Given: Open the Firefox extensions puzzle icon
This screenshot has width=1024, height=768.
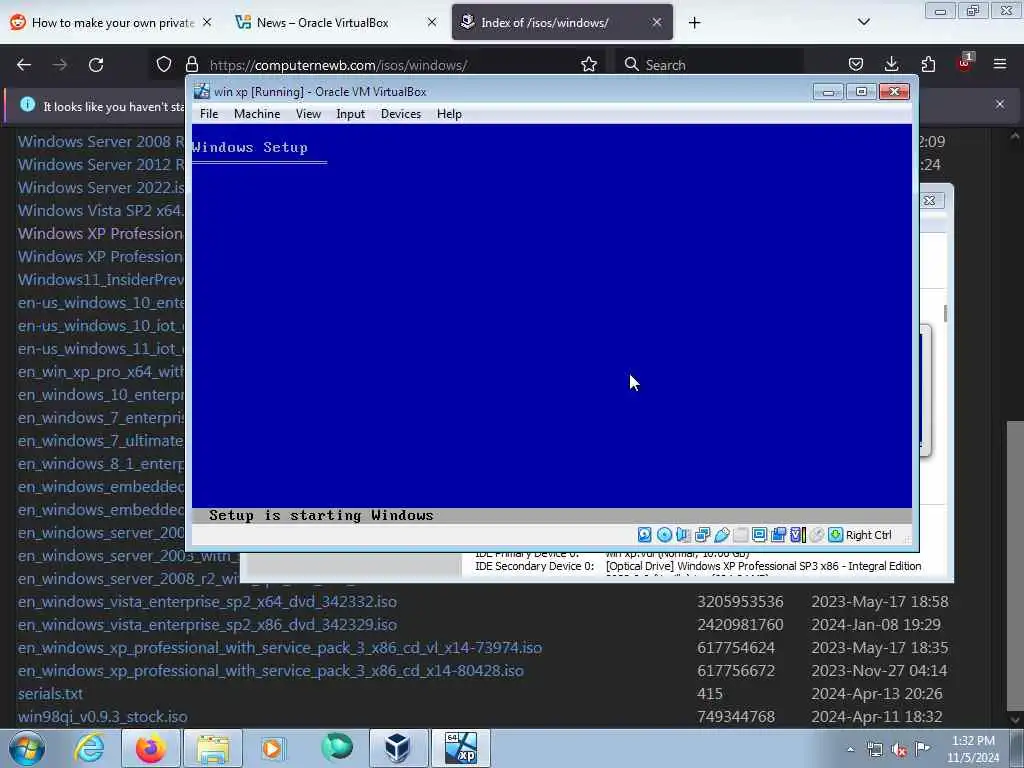Looking at the screenshot, I should coord(928,64).
